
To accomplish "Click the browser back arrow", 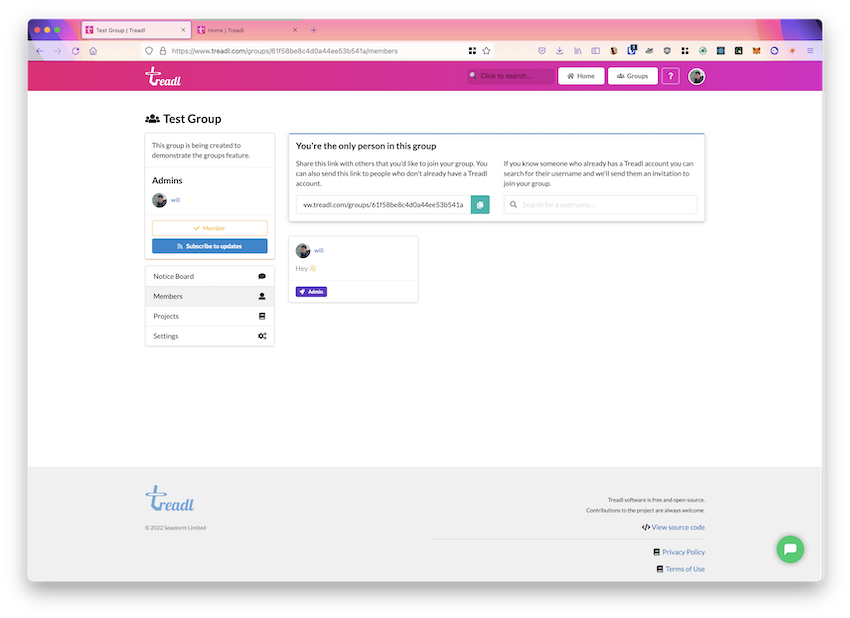I will click(40, 51).
